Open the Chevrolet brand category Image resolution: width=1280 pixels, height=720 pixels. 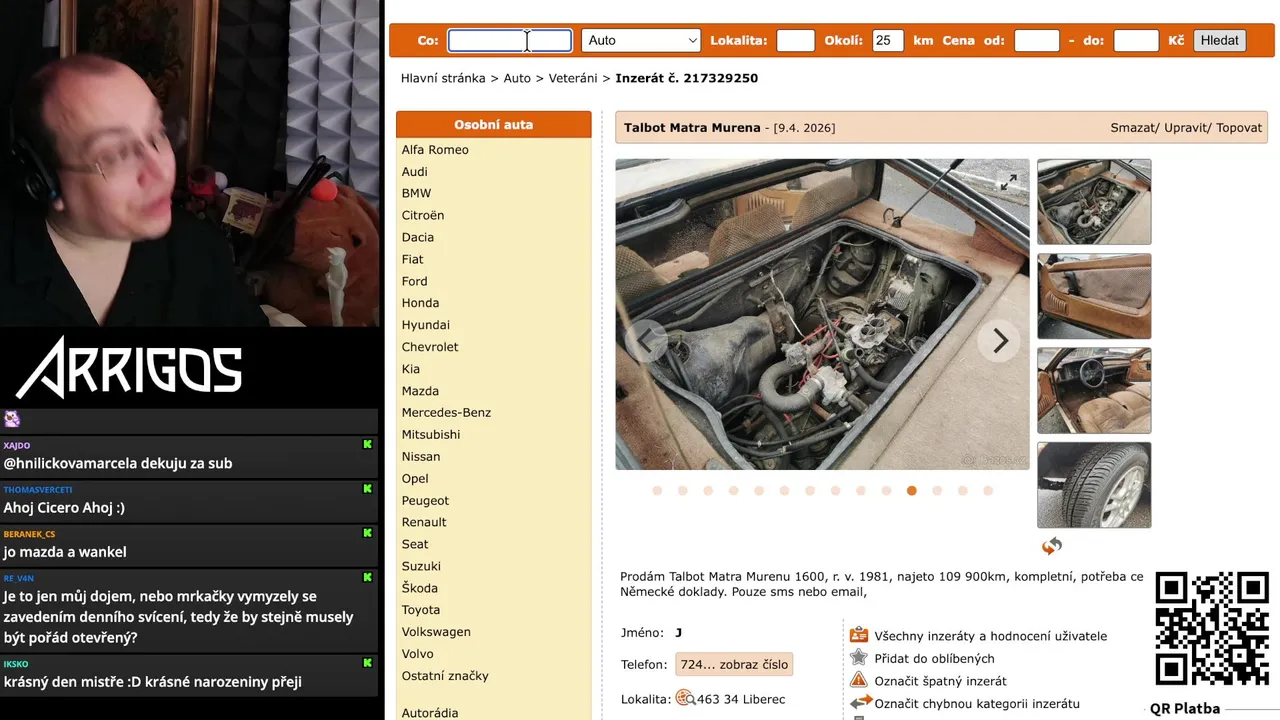(x=430, y=347)
